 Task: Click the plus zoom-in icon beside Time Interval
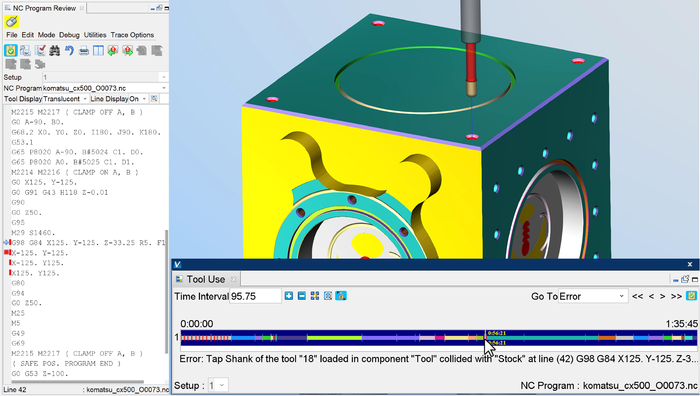[289, 296]
